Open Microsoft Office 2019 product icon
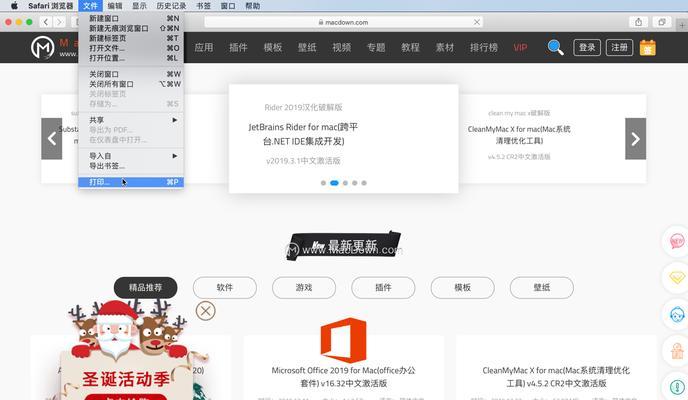This screenshot has height=400, width=688. point(343,340)
